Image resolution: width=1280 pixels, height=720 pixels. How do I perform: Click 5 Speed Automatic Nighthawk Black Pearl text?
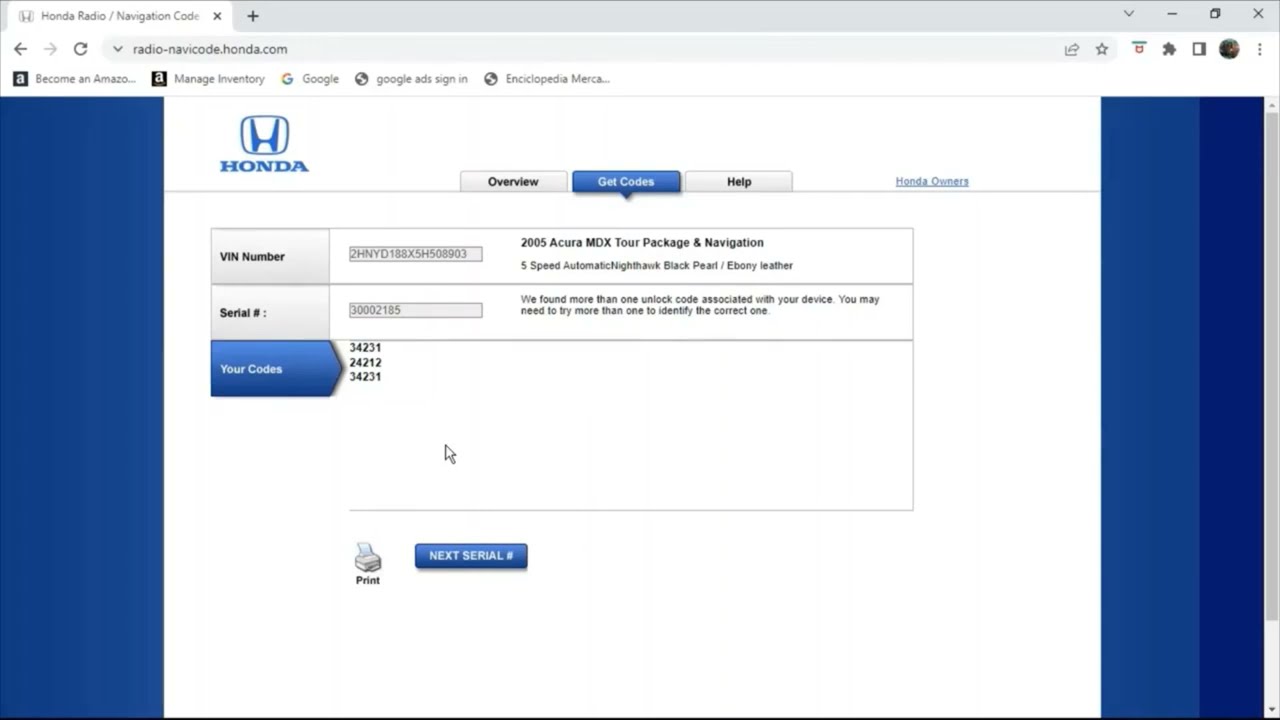pos(657,266)
